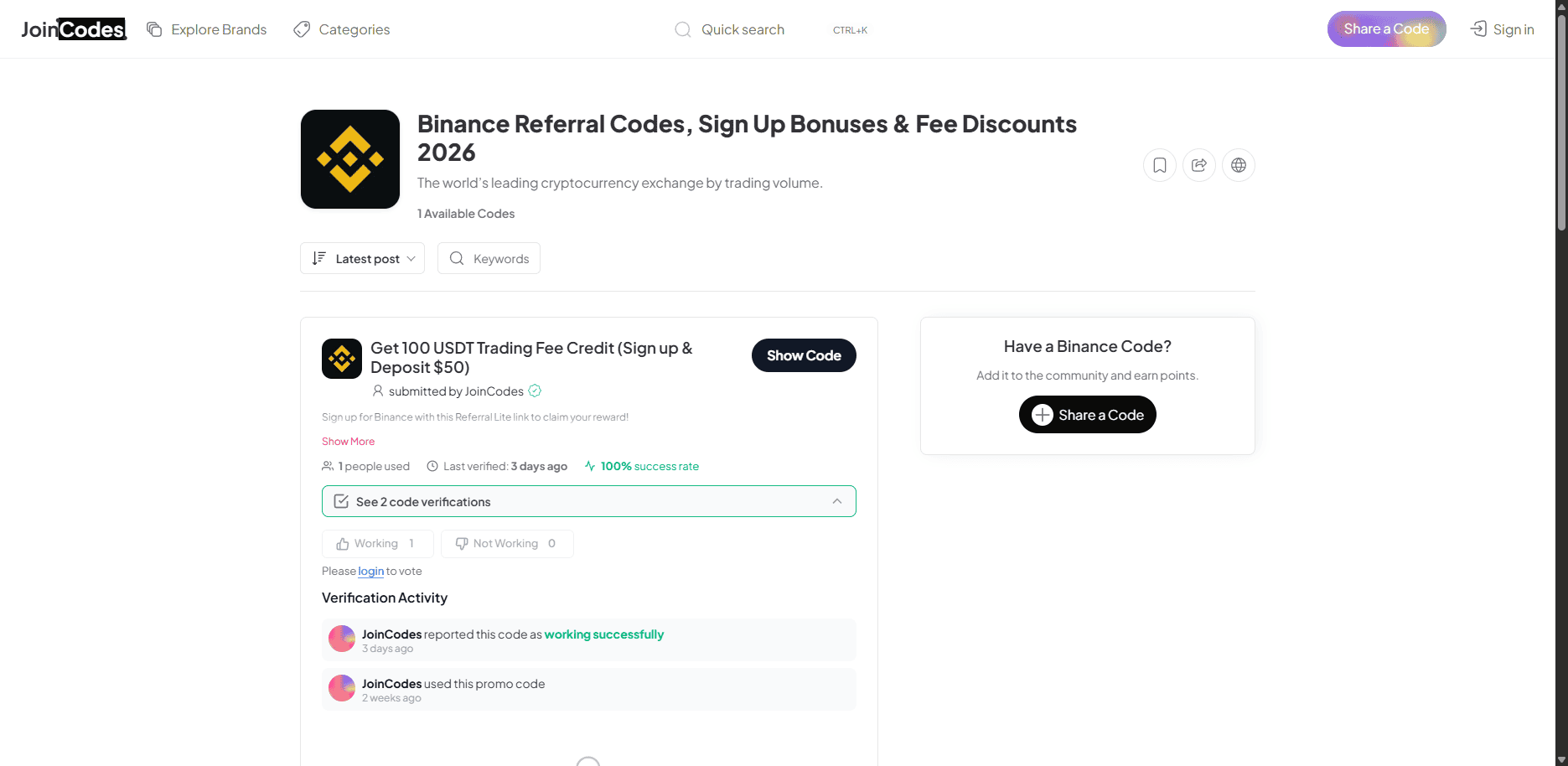Click the Keywords filter input

point(499,259)
